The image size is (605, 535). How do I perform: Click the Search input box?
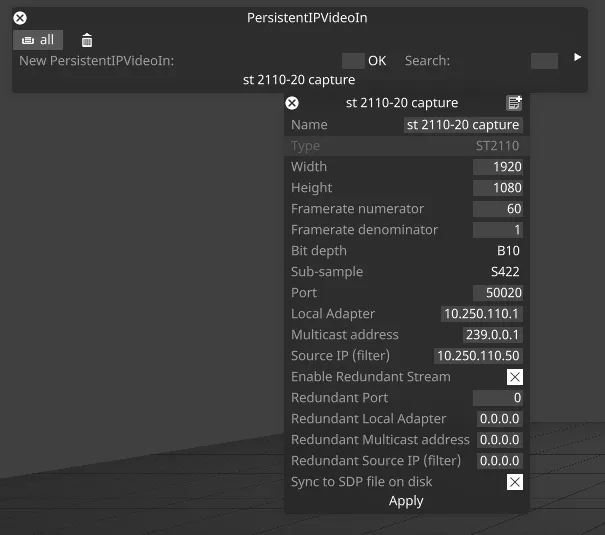coord(544,61)
